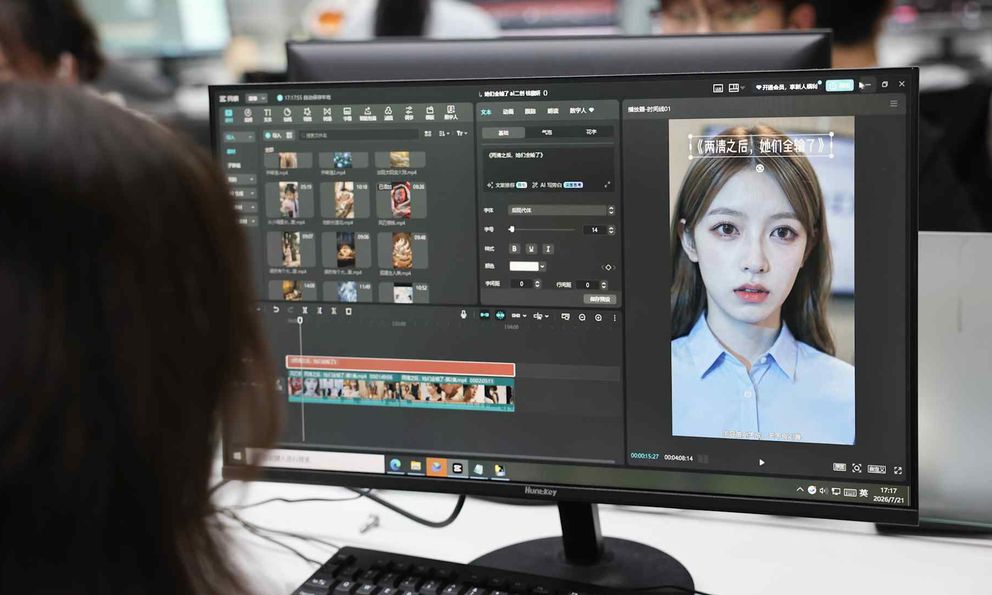Image resolution: width=992 pixels, height=595 pixels.
Task: Start voice recording with the microphone icon
Action: pyautogui.click(x=463, y=314)
